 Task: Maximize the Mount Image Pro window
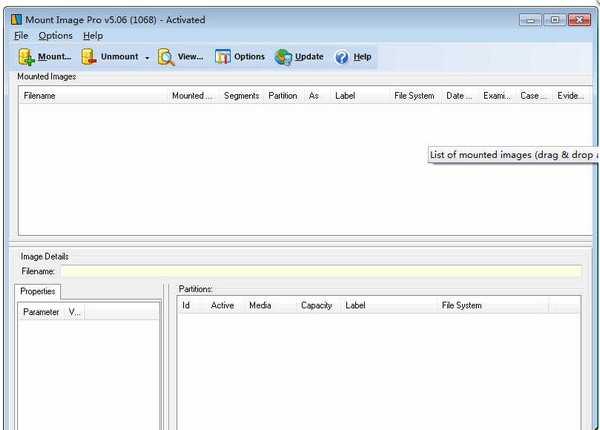pos(555,20)
